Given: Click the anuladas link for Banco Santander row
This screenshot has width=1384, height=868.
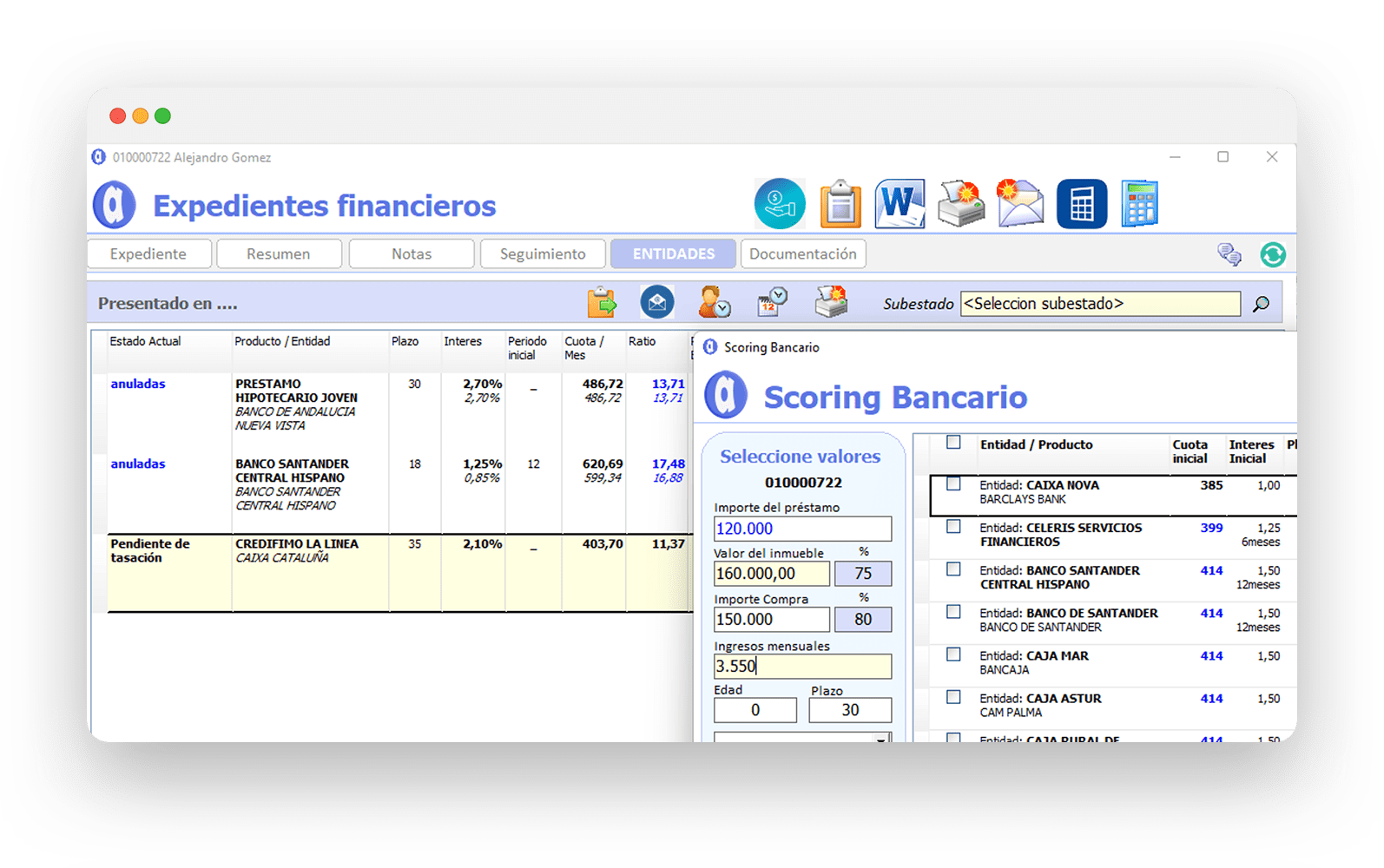Looking at the screenshot, I should 137,464.
